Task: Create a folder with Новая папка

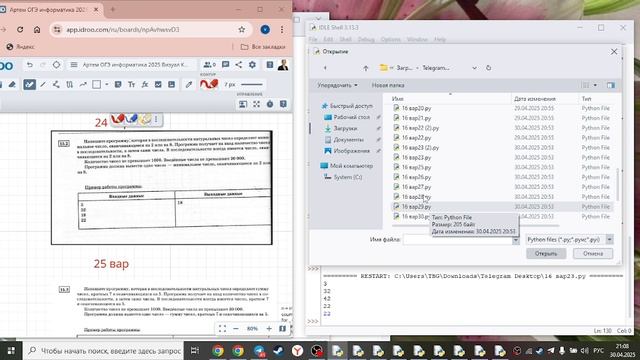Action: (388, 85)
